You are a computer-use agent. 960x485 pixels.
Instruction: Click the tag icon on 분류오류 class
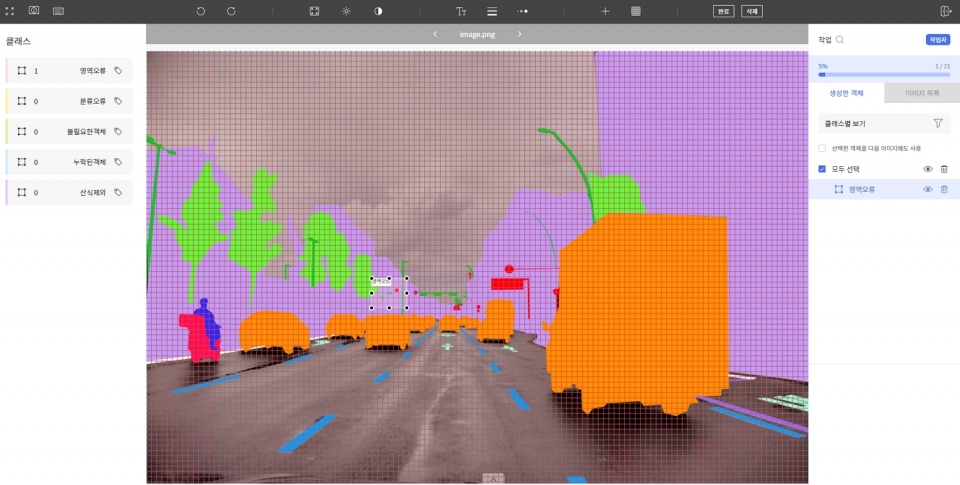[118, 101]
